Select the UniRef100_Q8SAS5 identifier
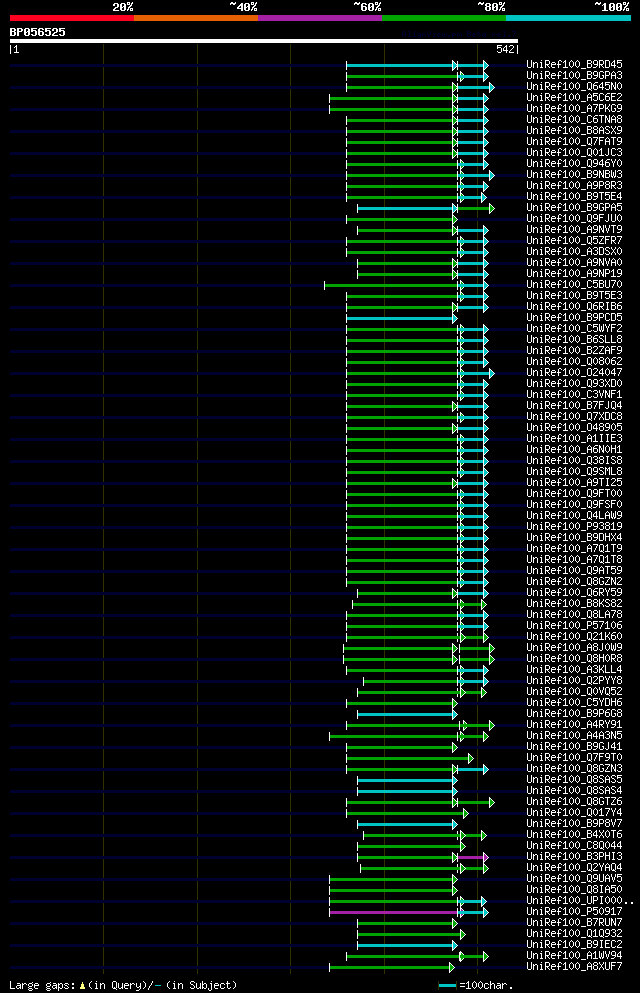This screenshot has width=640, height=993. [574, 780]
